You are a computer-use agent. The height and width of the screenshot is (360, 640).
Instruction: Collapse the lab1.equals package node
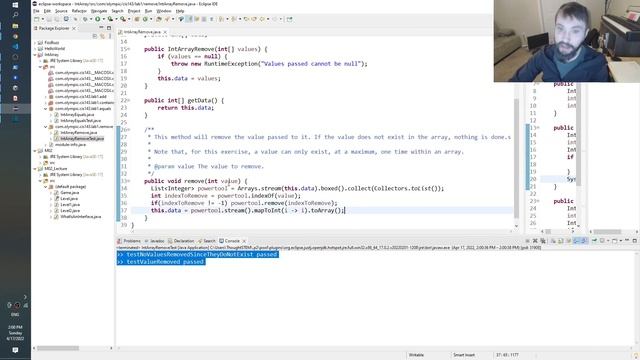tap(46, 109)
